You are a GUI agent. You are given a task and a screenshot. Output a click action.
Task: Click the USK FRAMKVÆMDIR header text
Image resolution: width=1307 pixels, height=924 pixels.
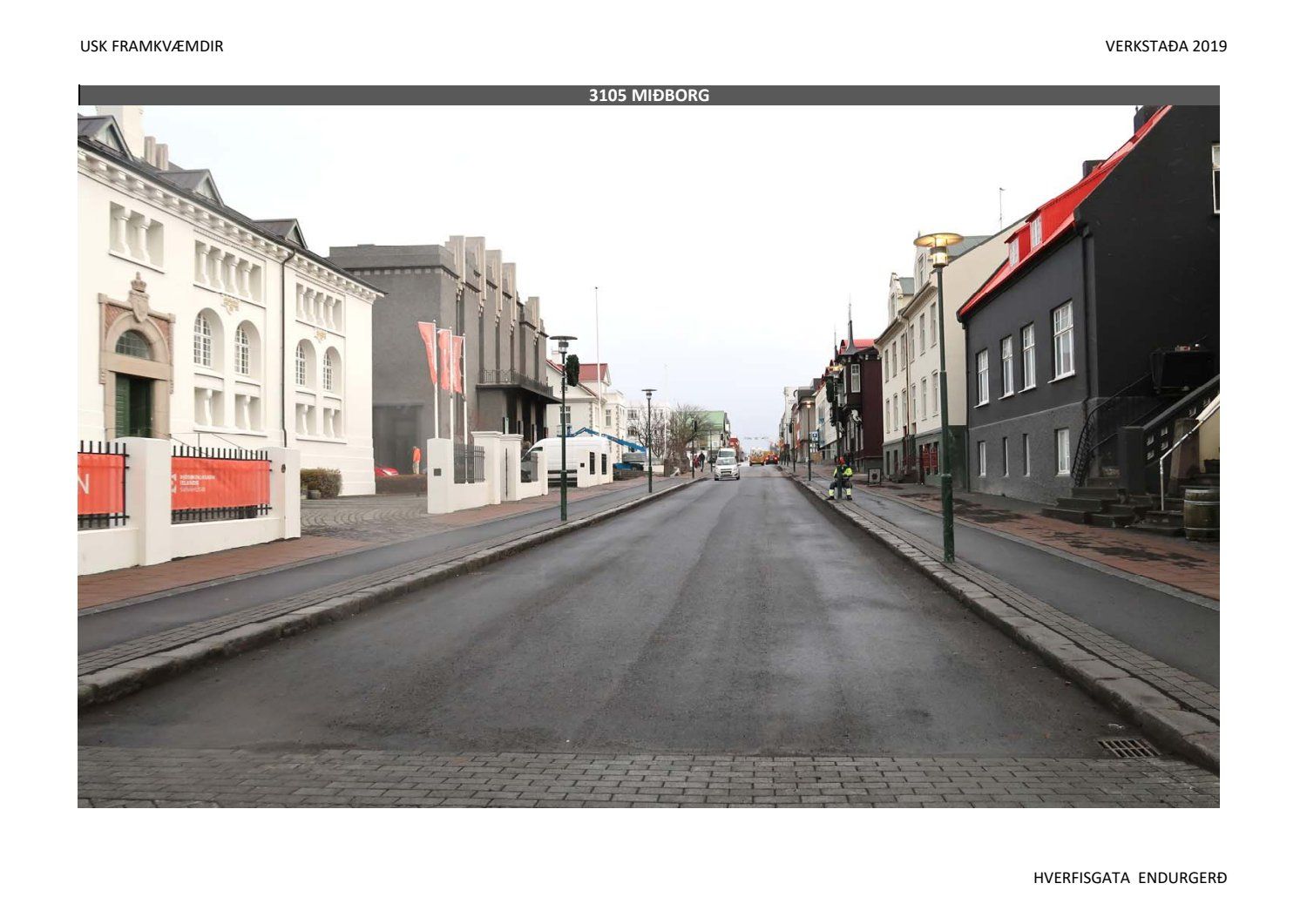click(152, 46)
